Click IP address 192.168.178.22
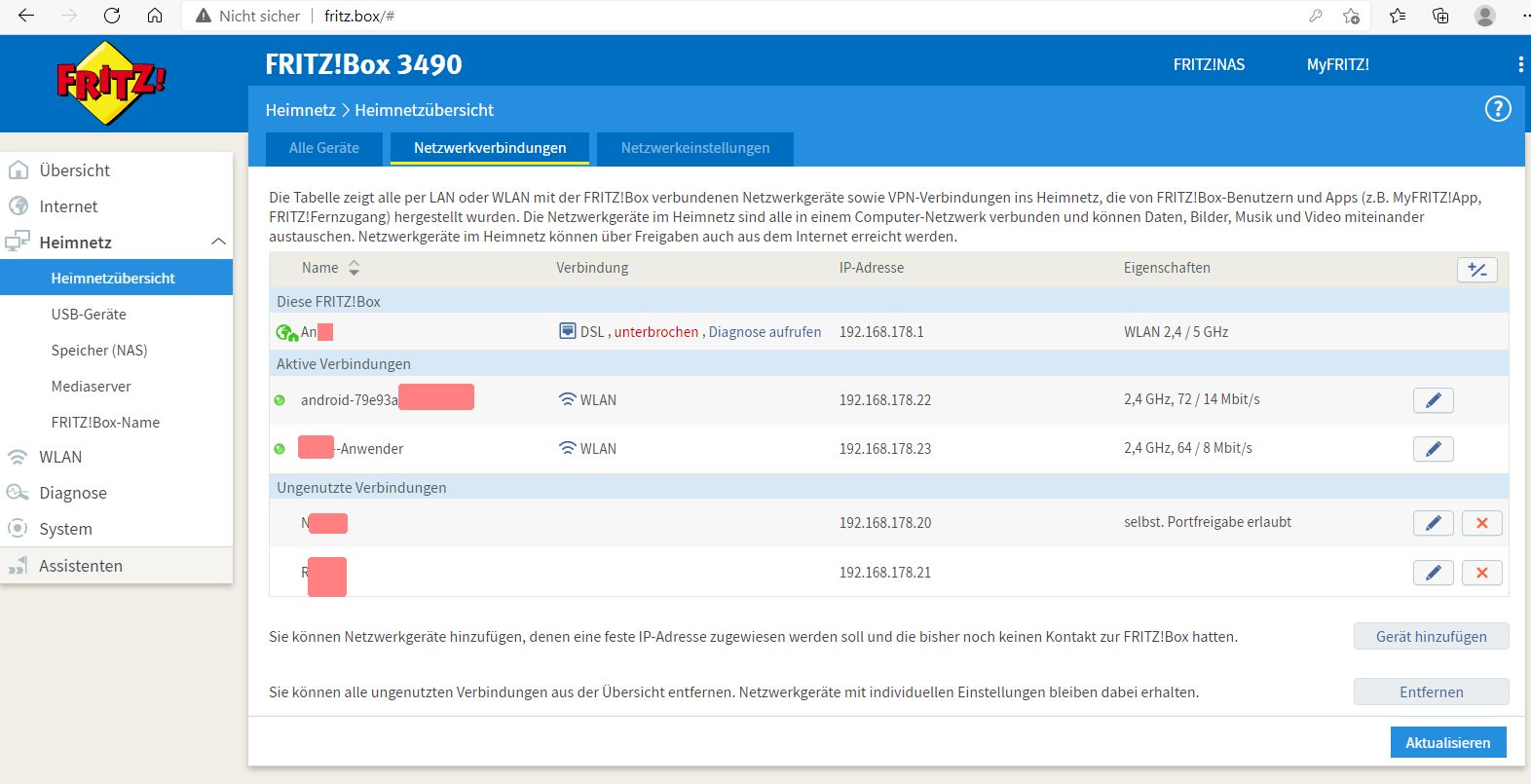The width and height of the screenshot is (1531, 784). (885, 400)
